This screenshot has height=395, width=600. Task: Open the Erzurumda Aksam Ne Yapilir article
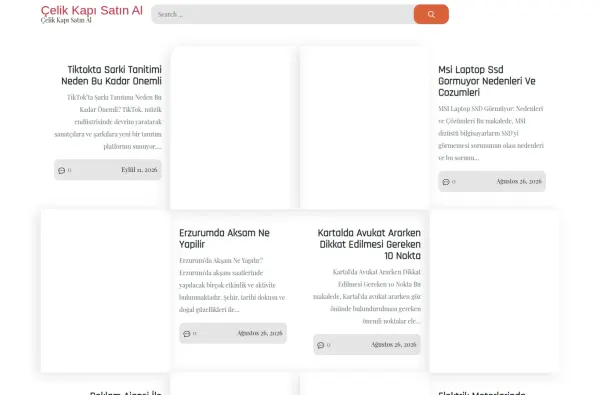pyautogui.click(x=224, y=238)
